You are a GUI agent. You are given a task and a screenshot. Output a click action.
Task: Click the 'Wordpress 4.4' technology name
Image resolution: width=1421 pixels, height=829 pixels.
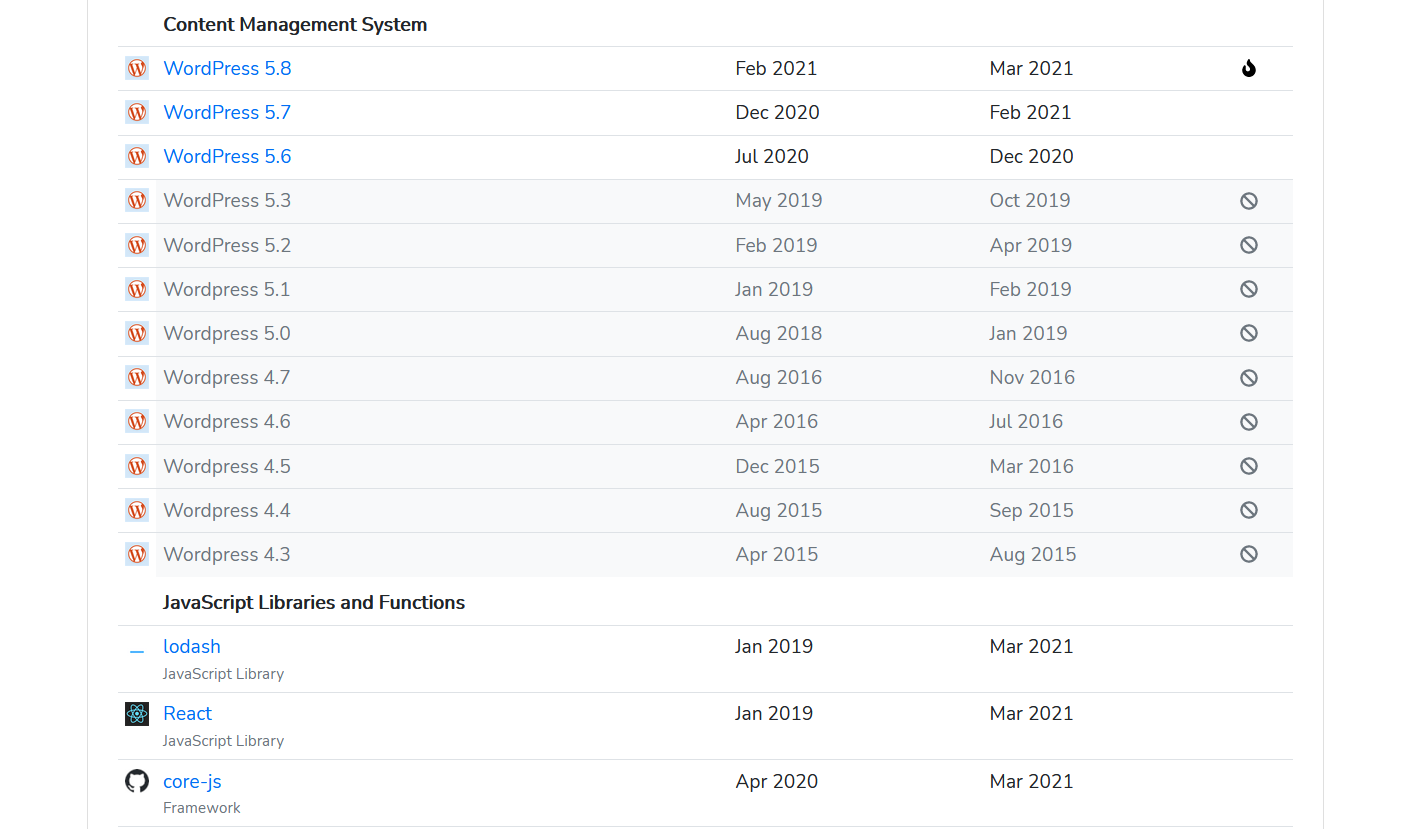point(227,510)
